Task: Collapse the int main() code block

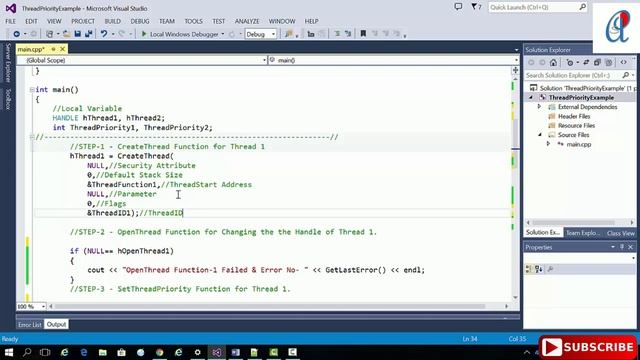Action: 32,90
